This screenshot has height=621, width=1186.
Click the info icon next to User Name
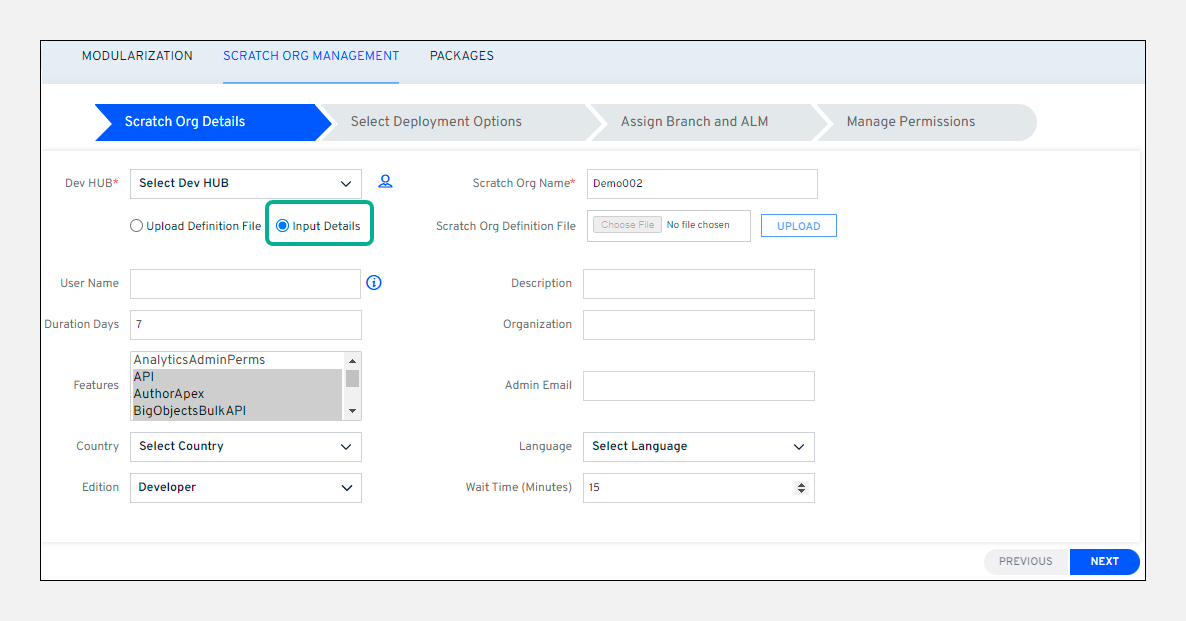click(374, 283)
